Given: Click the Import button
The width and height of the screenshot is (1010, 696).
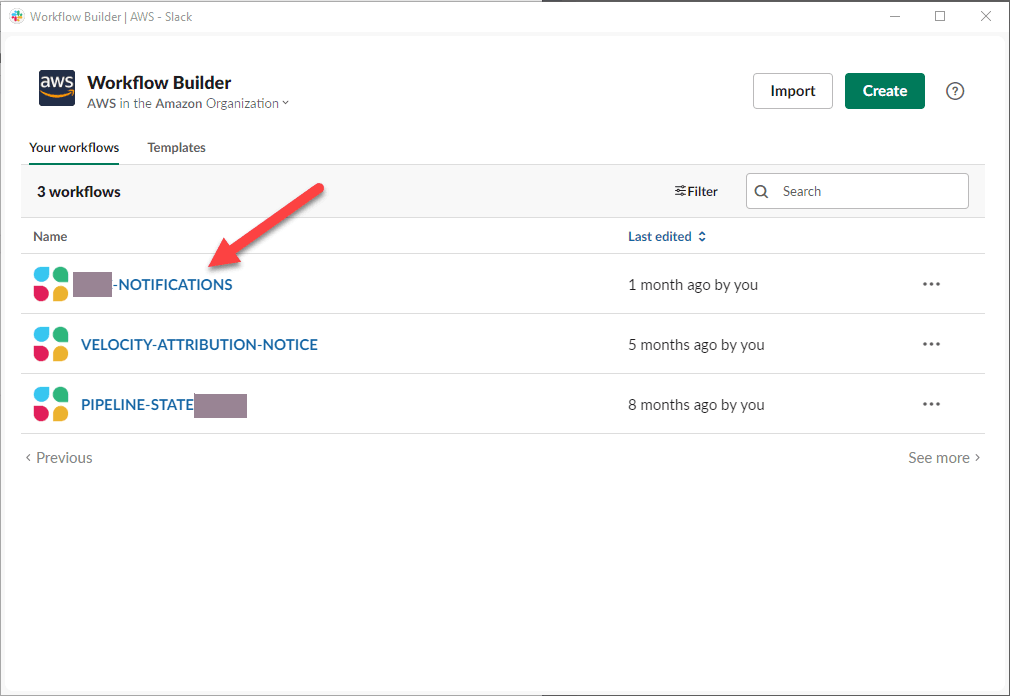Looking at the screenshot, I should pyautogui.click(x=792, y=91).
